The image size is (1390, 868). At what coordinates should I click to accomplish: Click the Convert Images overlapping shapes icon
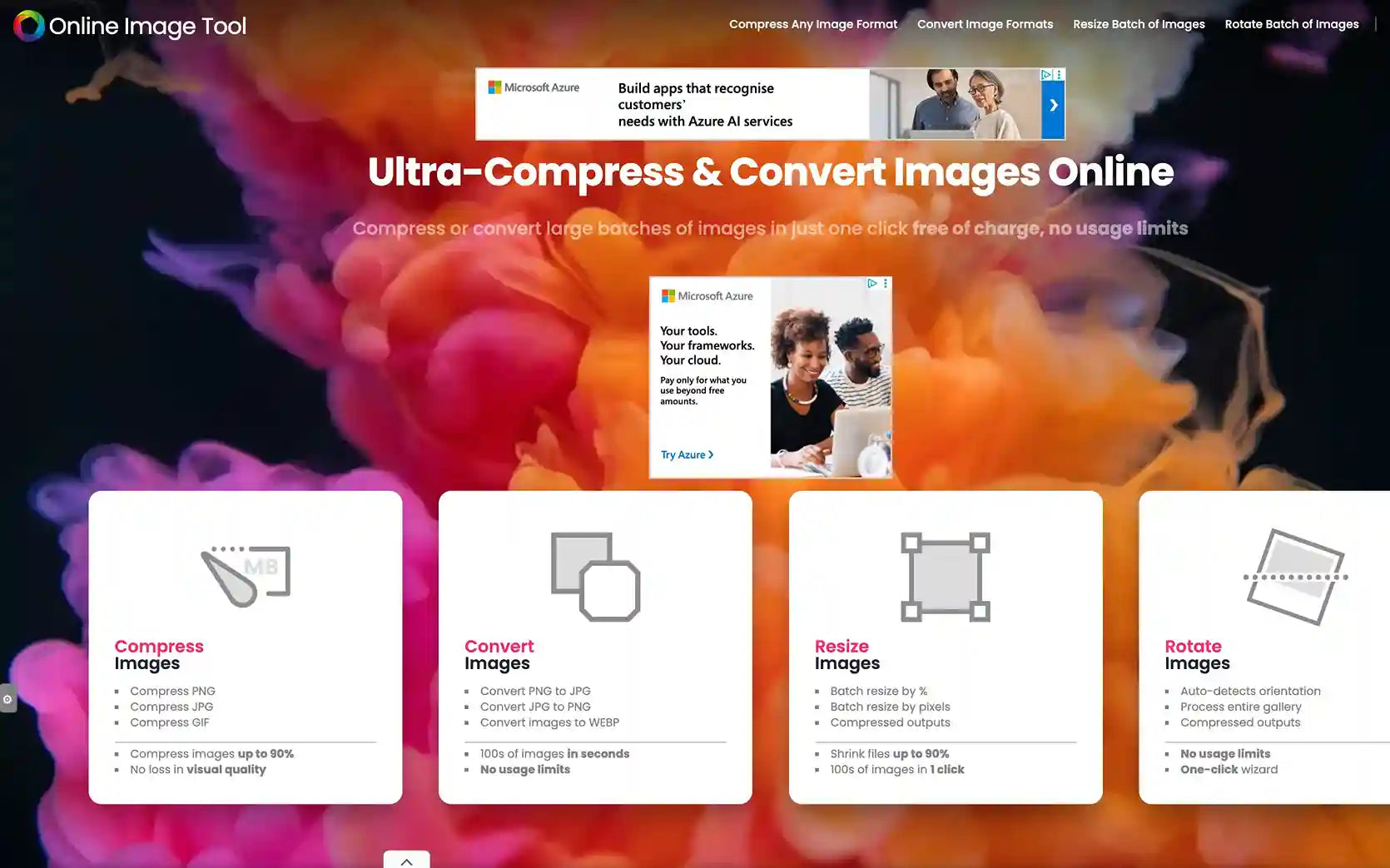coord(596,577)
